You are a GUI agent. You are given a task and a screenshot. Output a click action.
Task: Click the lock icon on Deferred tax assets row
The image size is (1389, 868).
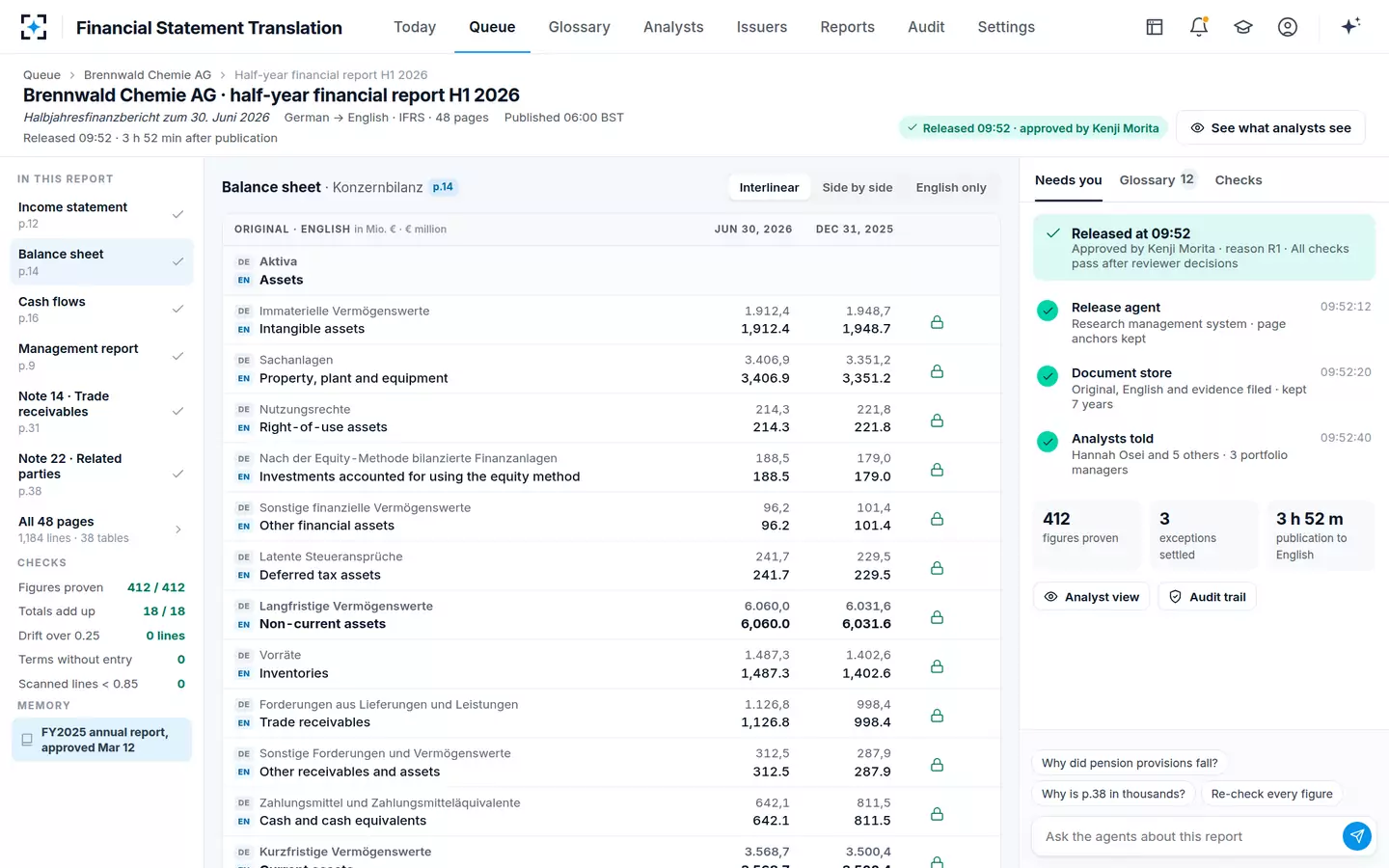pyautogui.click(x=937, y=568)
